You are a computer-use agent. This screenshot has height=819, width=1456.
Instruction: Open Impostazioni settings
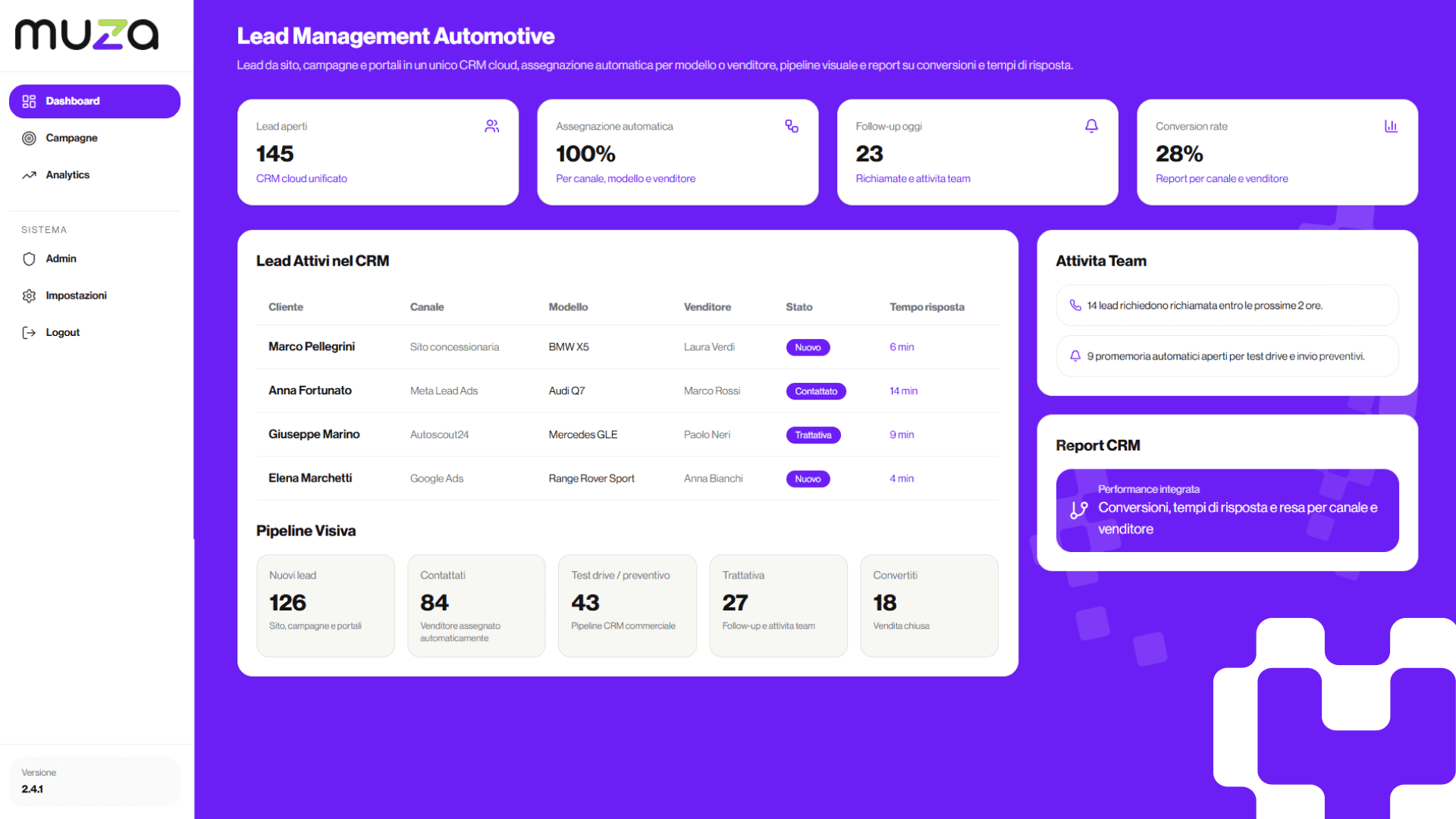point(95,296)
